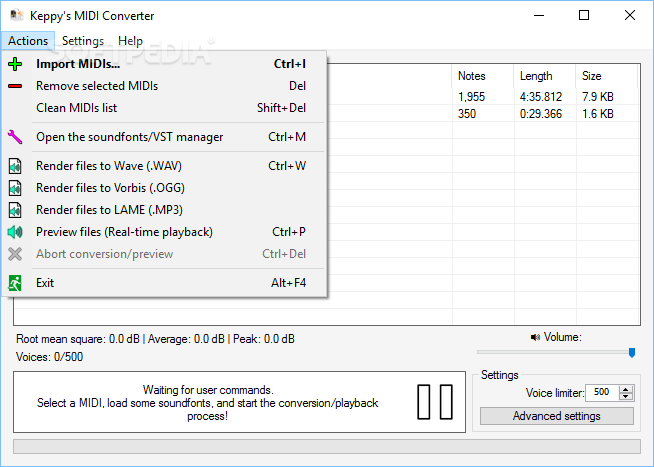This screenshot has height=467, width=654.
Task: Click the green speaker Preview files icon
Action: pyautogui.click(x=15, y=232)
